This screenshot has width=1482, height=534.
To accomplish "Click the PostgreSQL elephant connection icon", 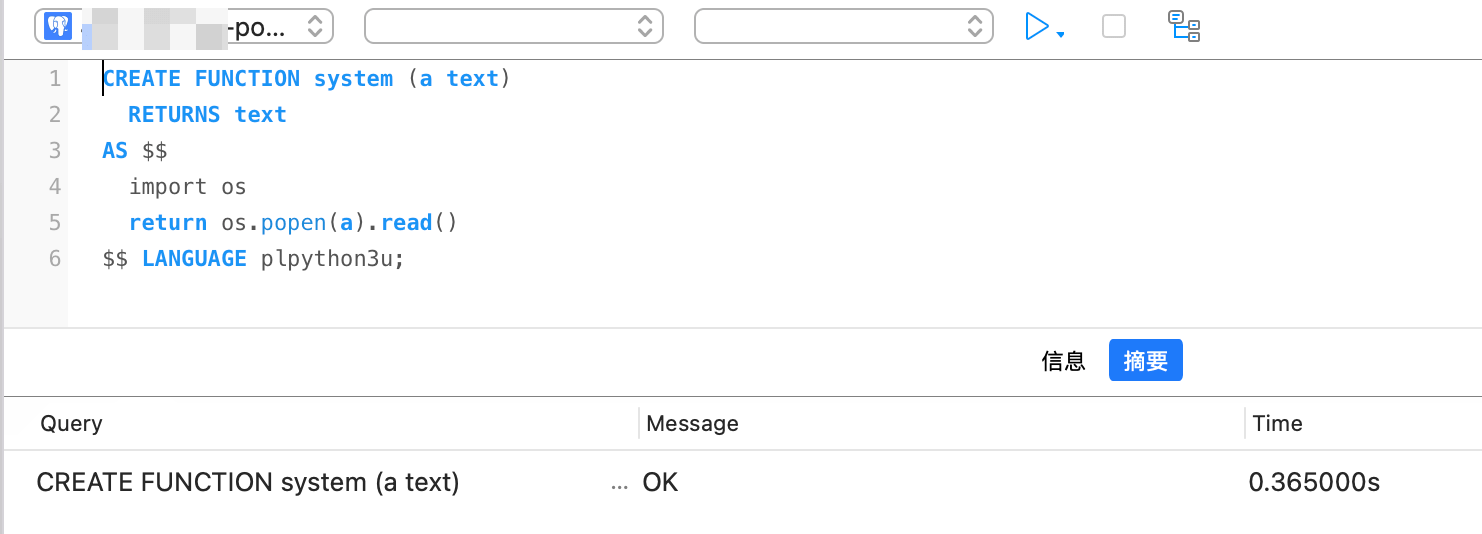I will [x=58, y=26].
